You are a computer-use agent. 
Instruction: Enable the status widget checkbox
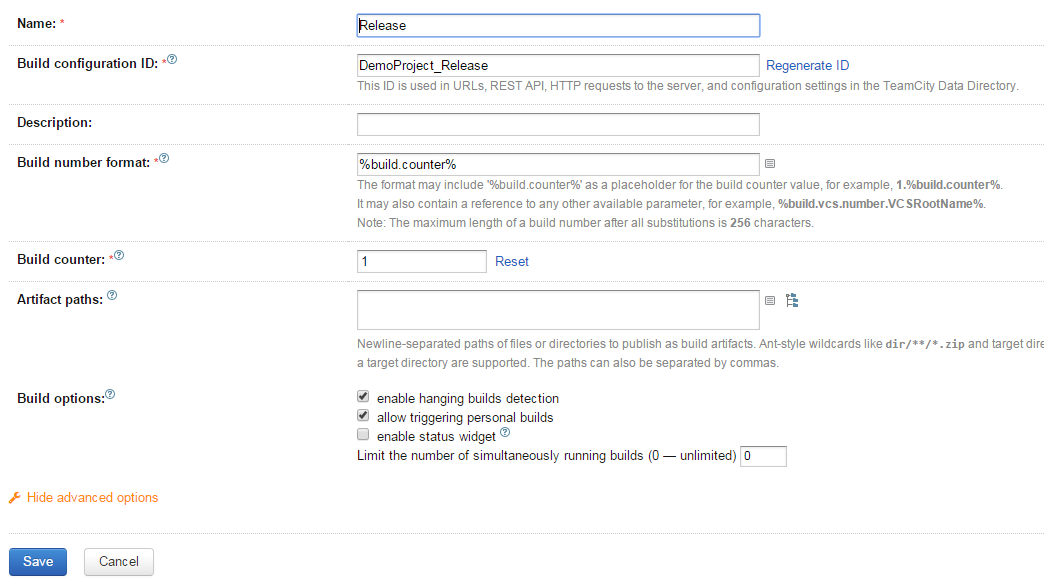(363, 435)
